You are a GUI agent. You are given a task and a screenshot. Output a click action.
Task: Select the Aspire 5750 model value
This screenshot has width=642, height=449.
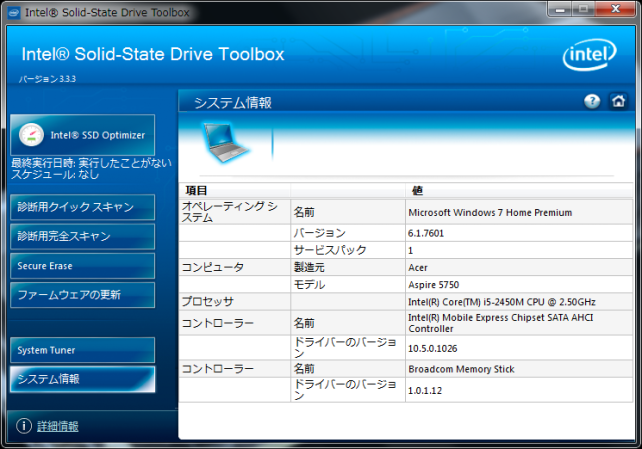point(434,284)
